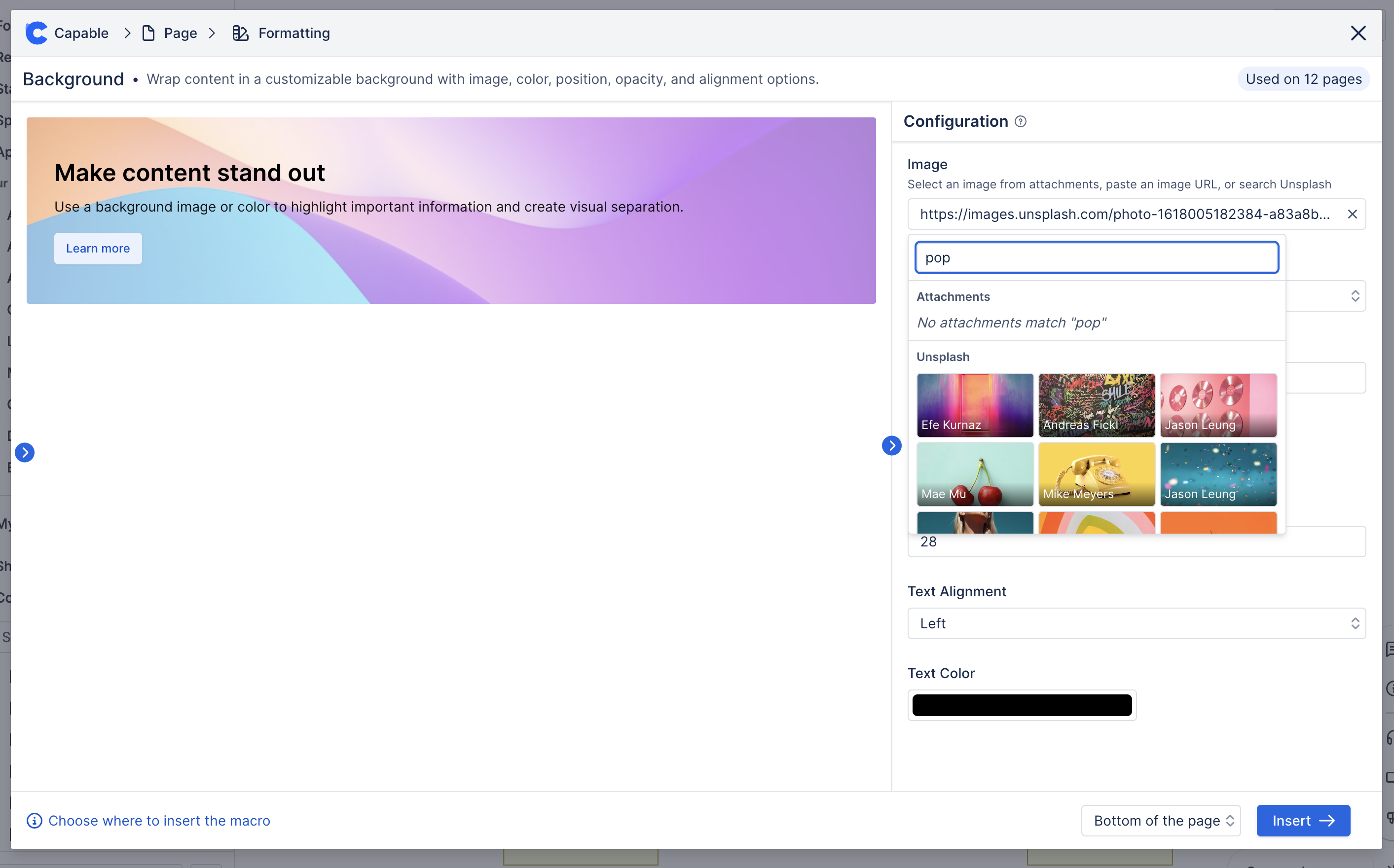The image size is (1394, 868).
Task: Select the Efe Kurnaz Unsplash image
Action: tap(974, 405)
